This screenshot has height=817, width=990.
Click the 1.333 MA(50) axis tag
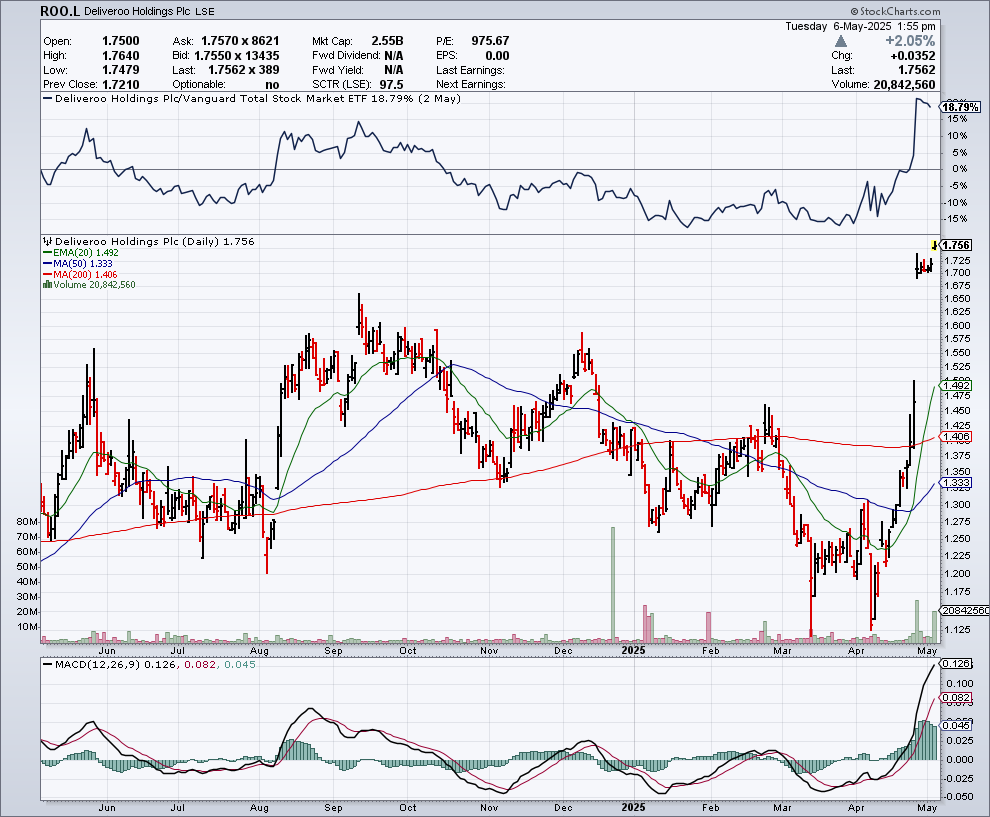tap(956, 483)
